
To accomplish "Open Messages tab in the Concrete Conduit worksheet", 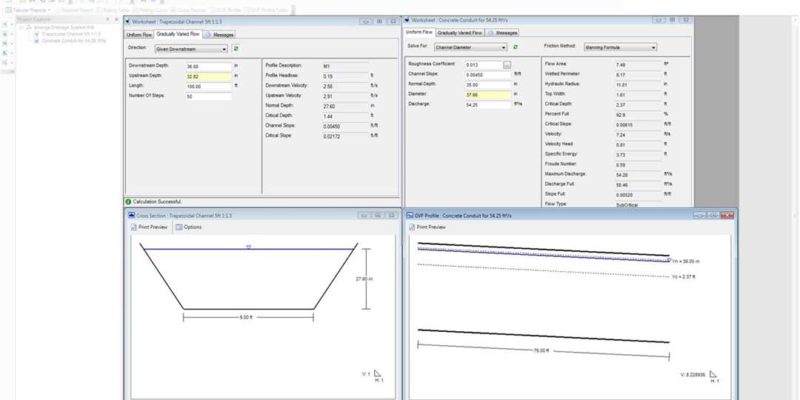I will (519, 33).
